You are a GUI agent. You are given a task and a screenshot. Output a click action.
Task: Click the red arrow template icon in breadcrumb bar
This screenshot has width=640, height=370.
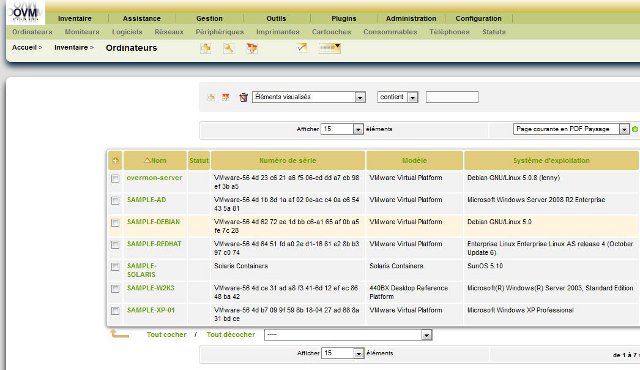click(x=252, y=48)
